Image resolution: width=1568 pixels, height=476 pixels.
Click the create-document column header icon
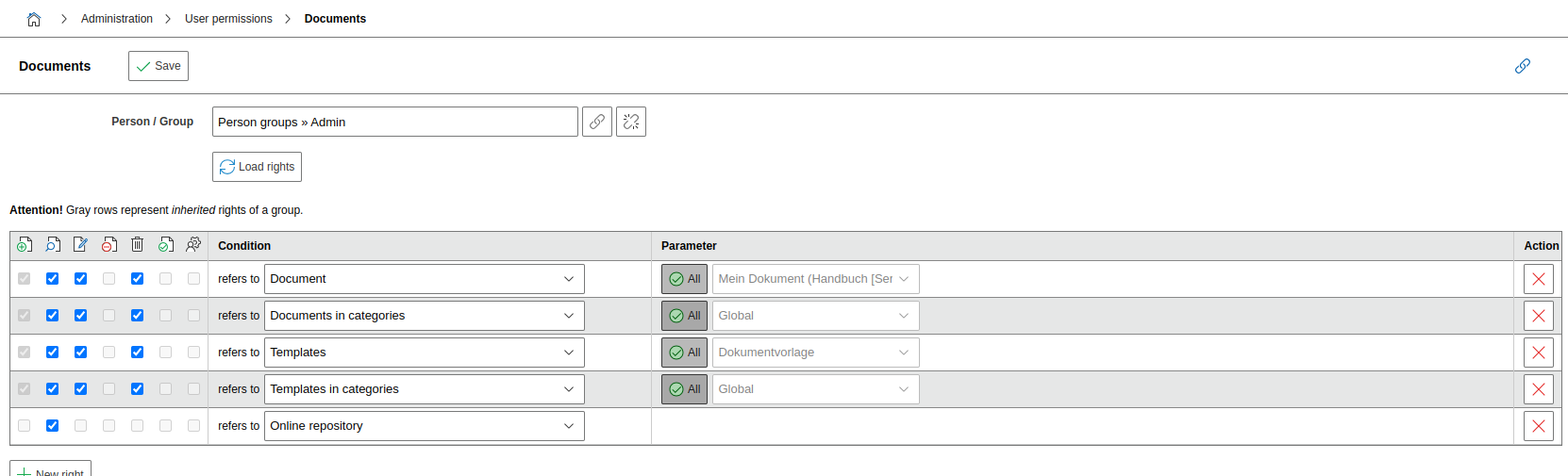pyautogui.click(x=25, y=245)
